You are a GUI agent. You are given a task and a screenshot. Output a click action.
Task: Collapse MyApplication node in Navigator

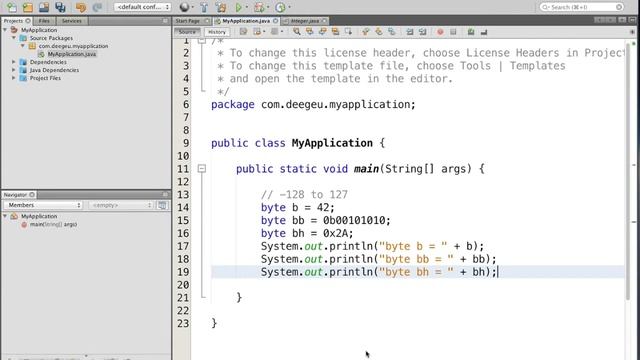(5, 216)
